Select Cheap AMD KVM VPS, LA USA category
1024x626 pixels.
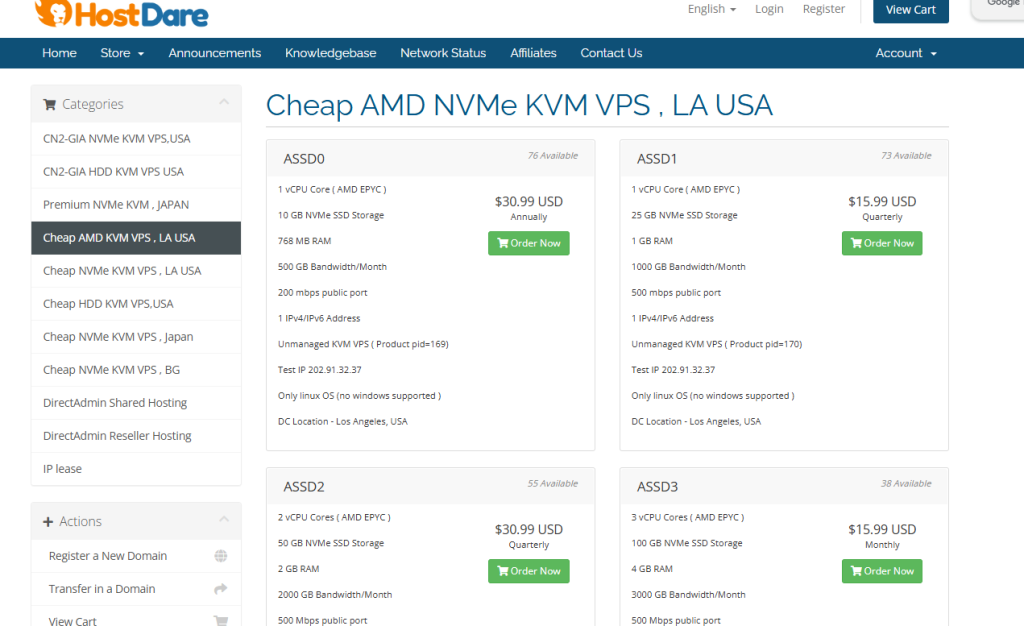[136, 238]
